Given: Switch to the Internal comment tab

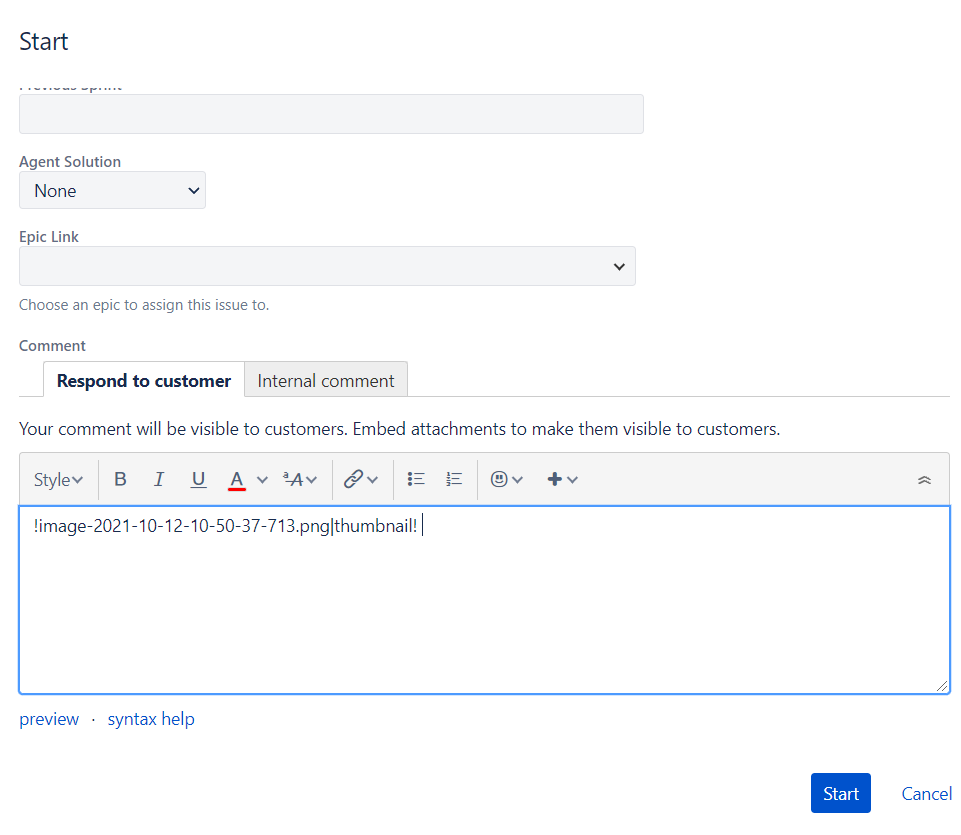Looking at the screenshot, I should pos(325,380).
